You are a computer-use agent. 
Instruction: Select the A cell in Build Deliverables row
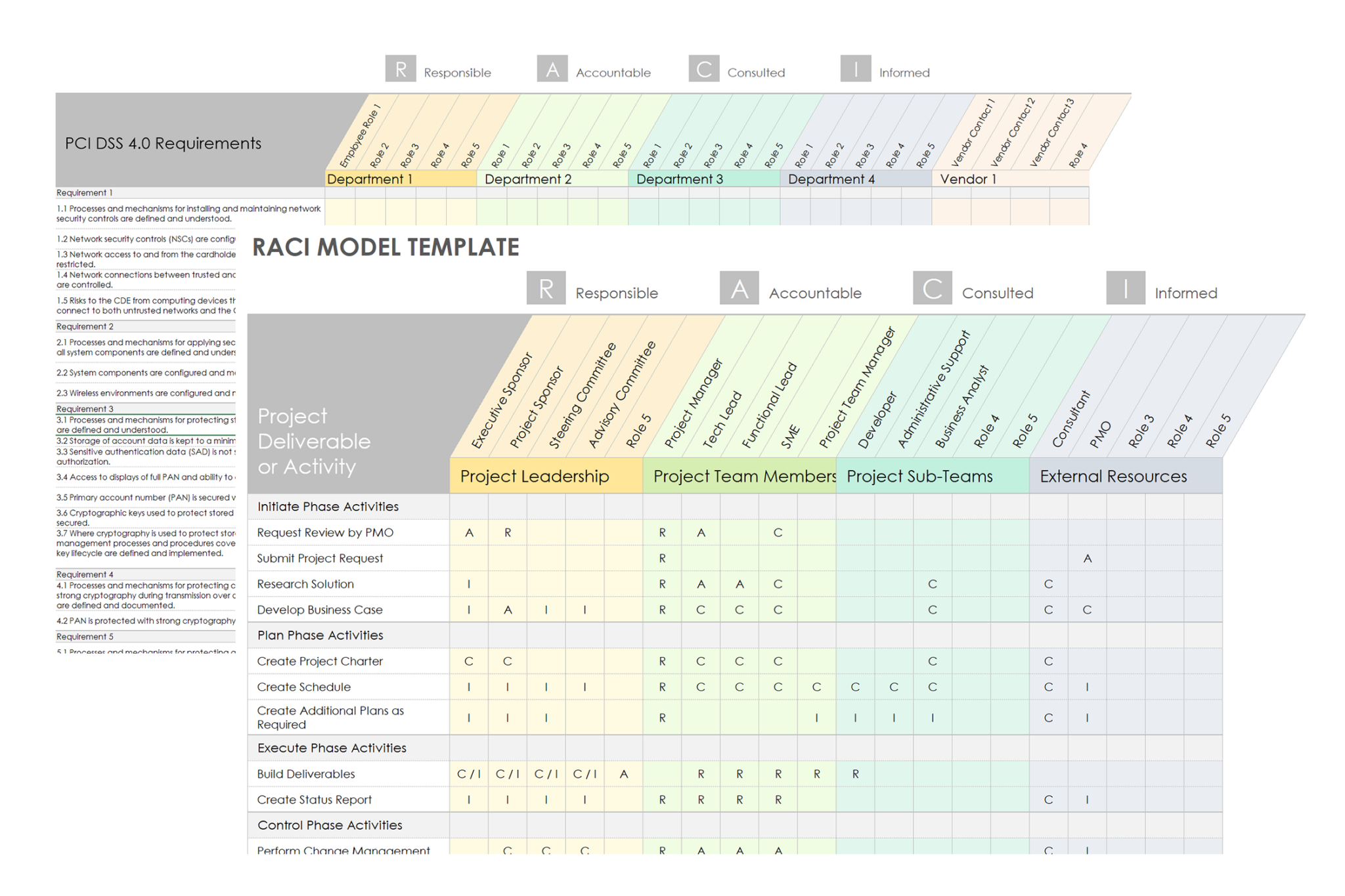623,774
